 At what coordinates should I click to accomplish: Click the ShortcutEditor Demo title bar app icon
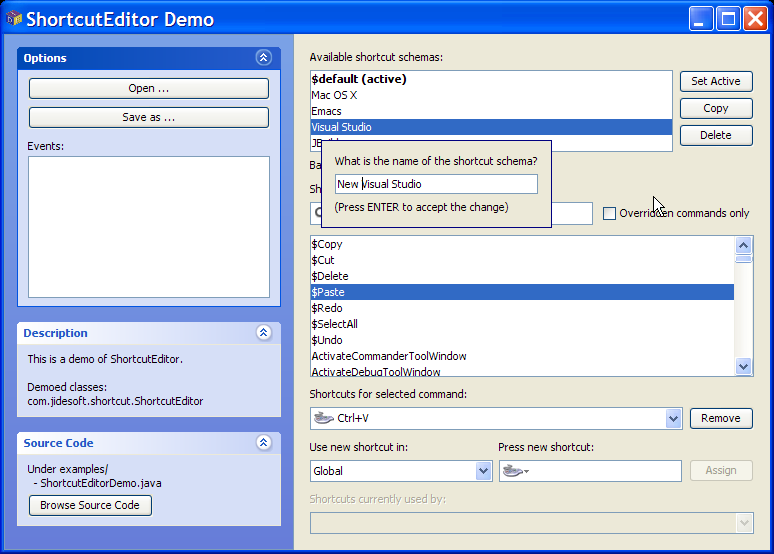(x=14, y=19)
